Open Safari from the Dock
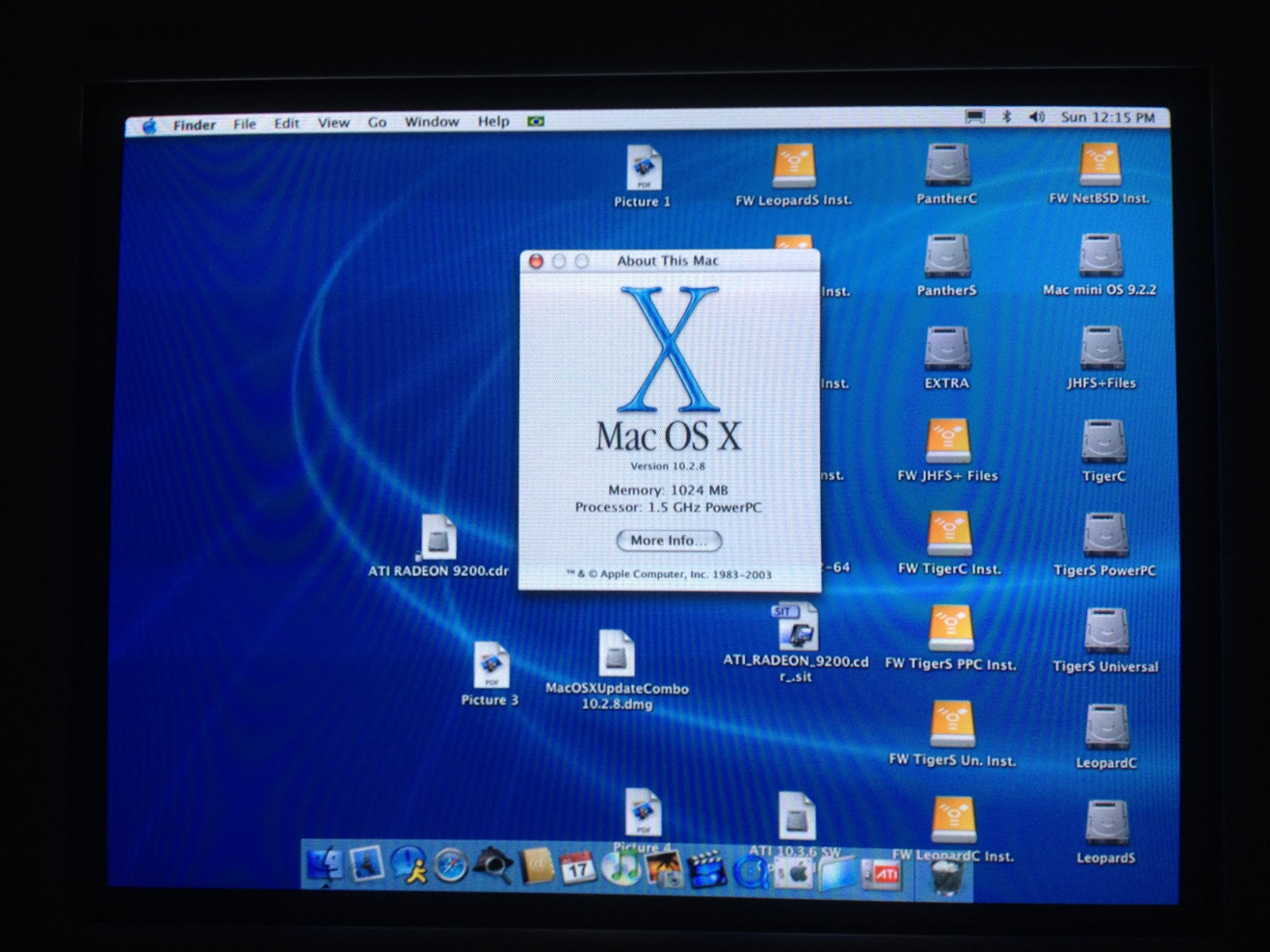 tap(450, 866)
